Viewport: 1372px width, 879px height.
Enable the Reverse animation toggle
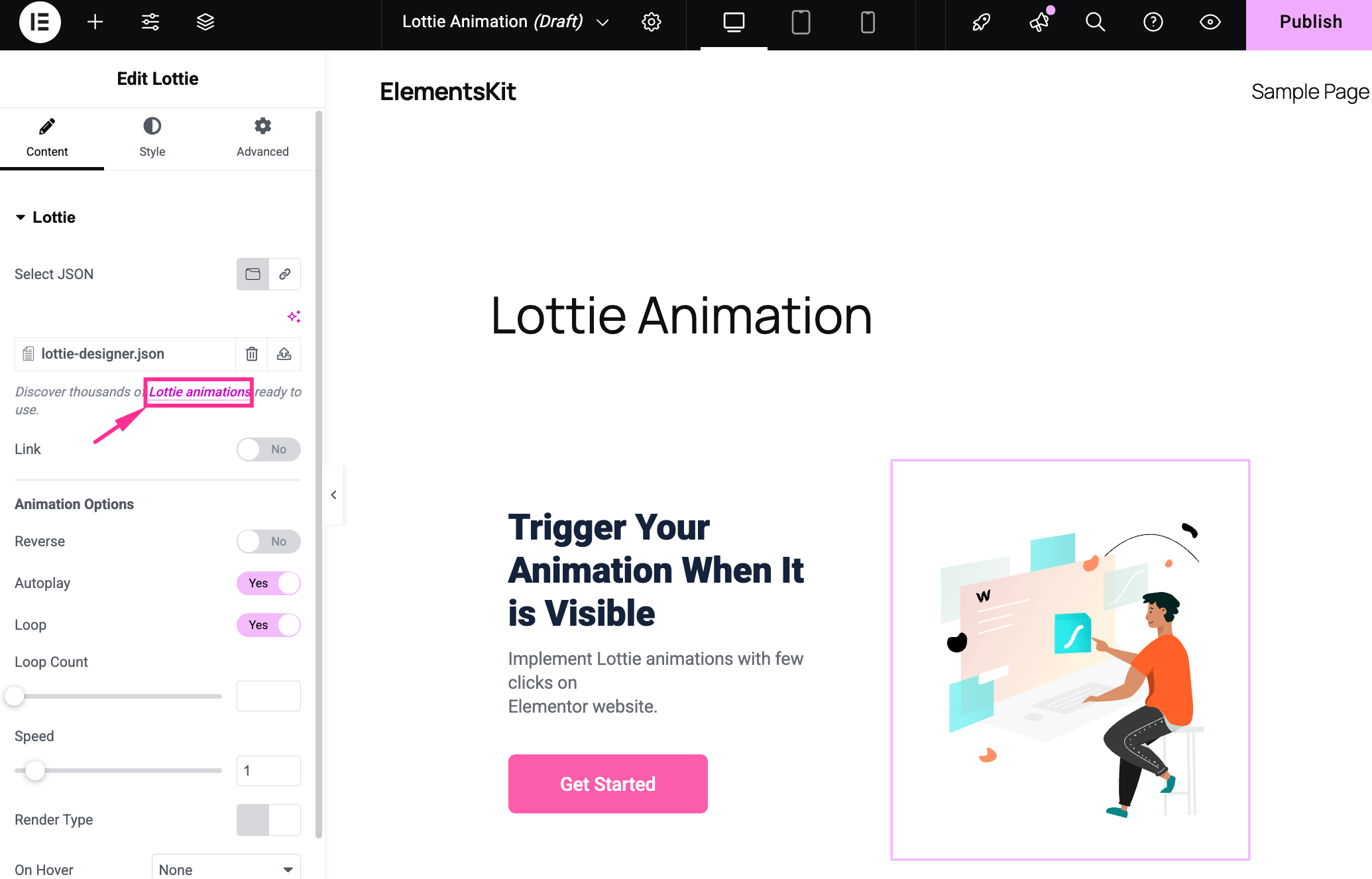pos(268,542)
